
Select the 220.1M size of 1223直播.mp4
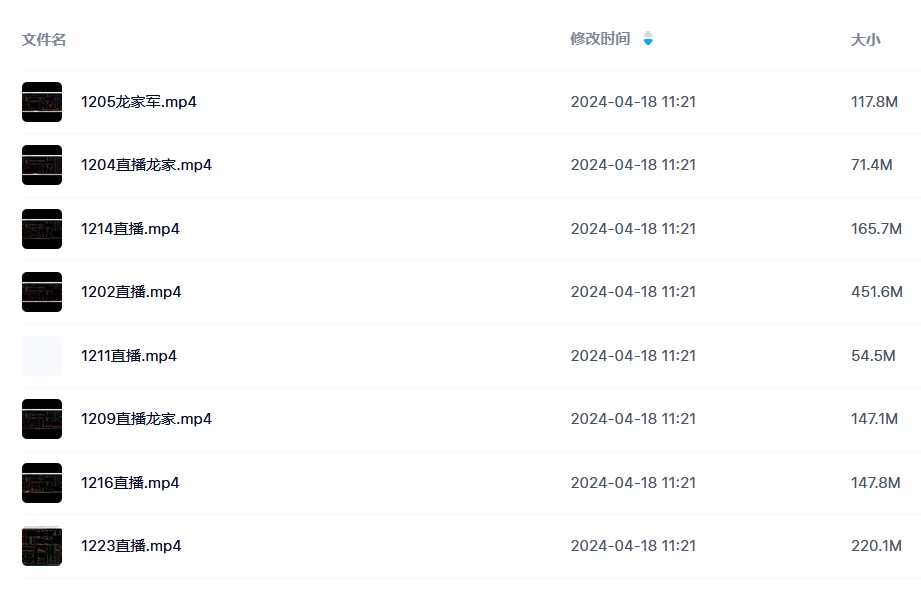(x=876, y=546)
